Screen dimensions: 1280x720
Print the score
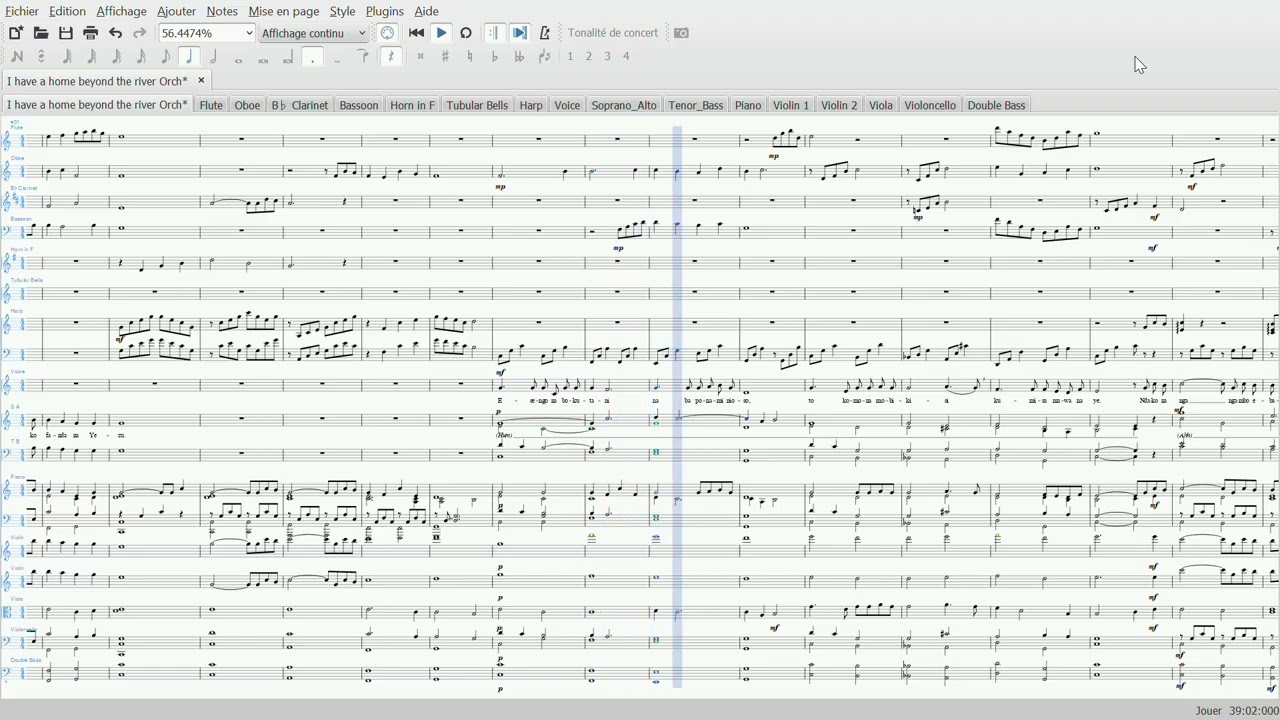click(91, 33)
